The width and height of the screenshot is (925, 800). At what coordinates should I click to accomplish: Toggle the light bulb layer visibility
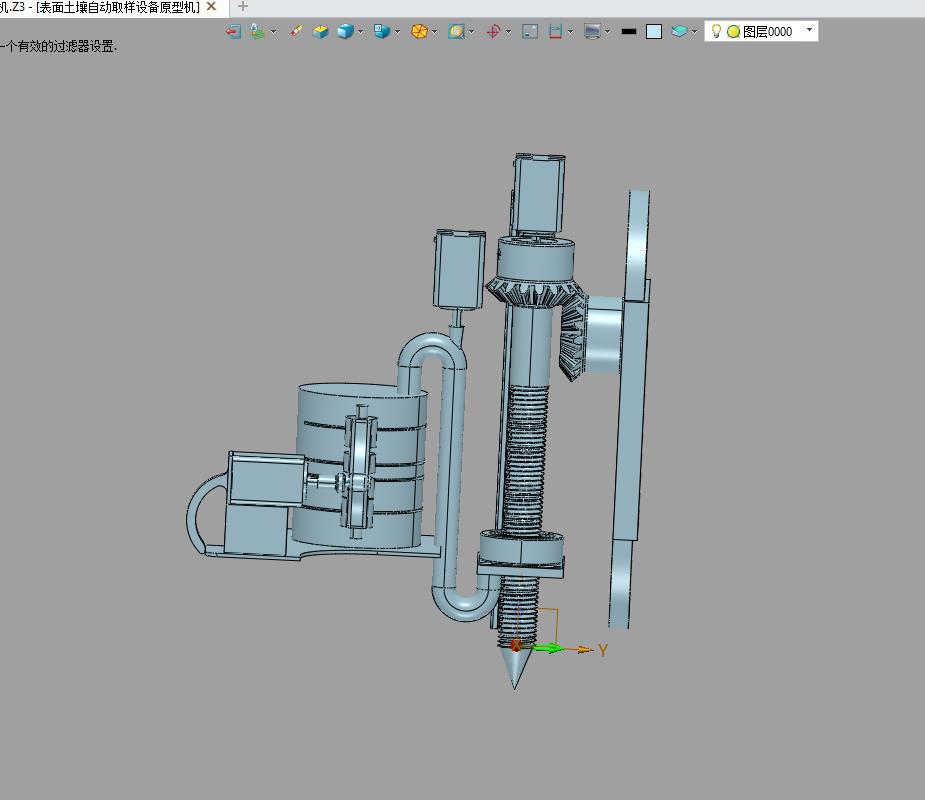pyautogui.click(x=716, y=31)
